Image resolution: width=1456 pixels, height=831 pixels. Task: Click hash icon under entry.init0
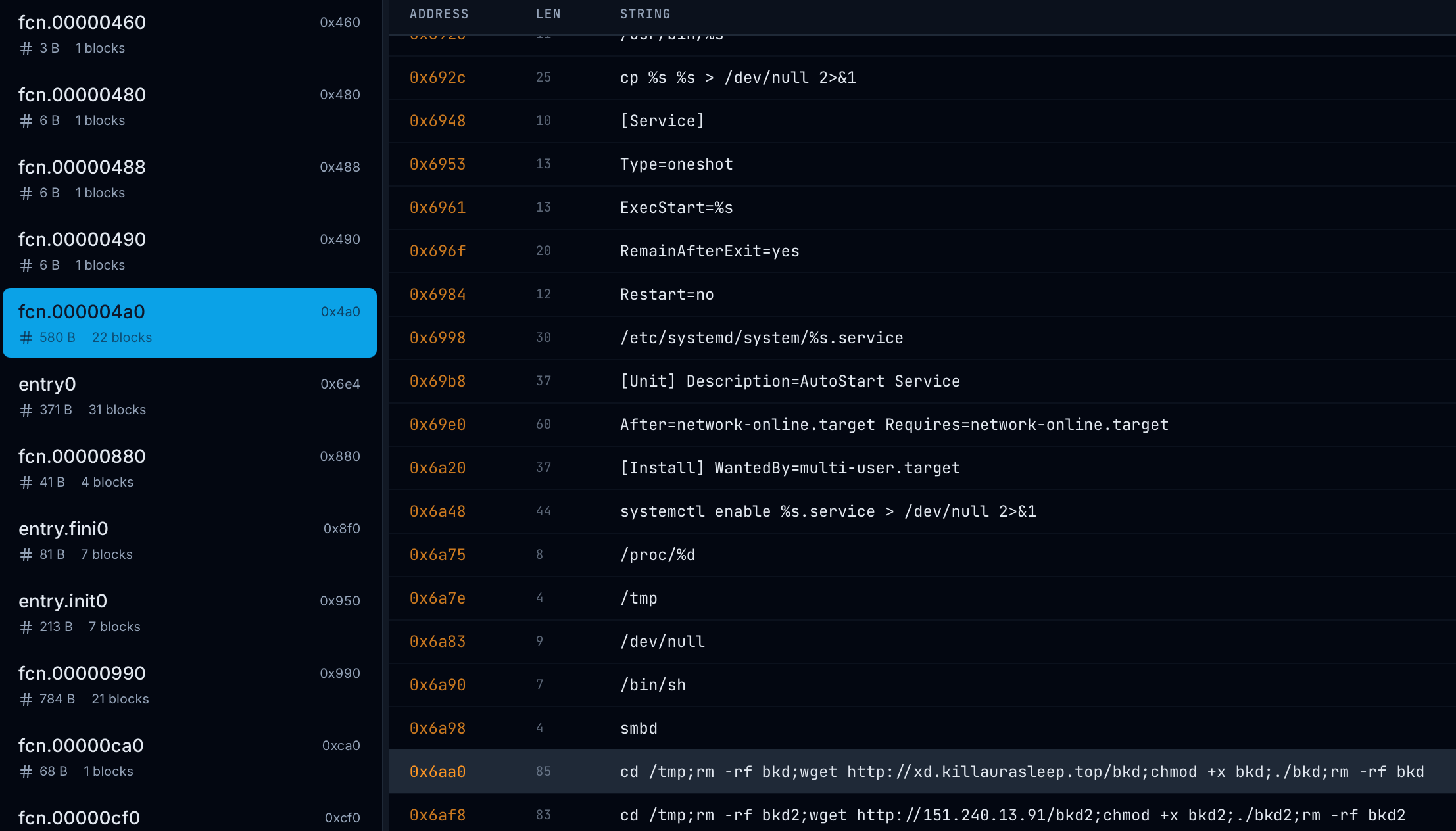tap(26, 627)
